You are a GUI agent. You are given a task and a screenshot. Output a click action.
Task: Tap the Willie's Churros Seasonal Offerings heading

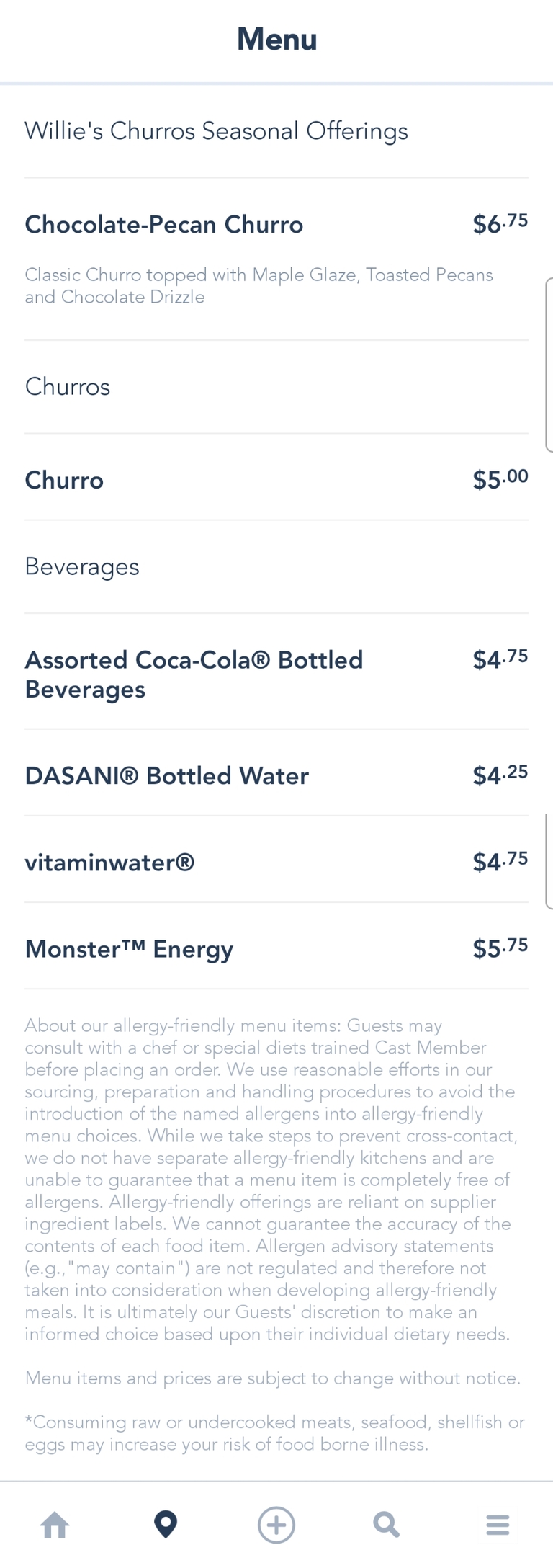point(216,131)
